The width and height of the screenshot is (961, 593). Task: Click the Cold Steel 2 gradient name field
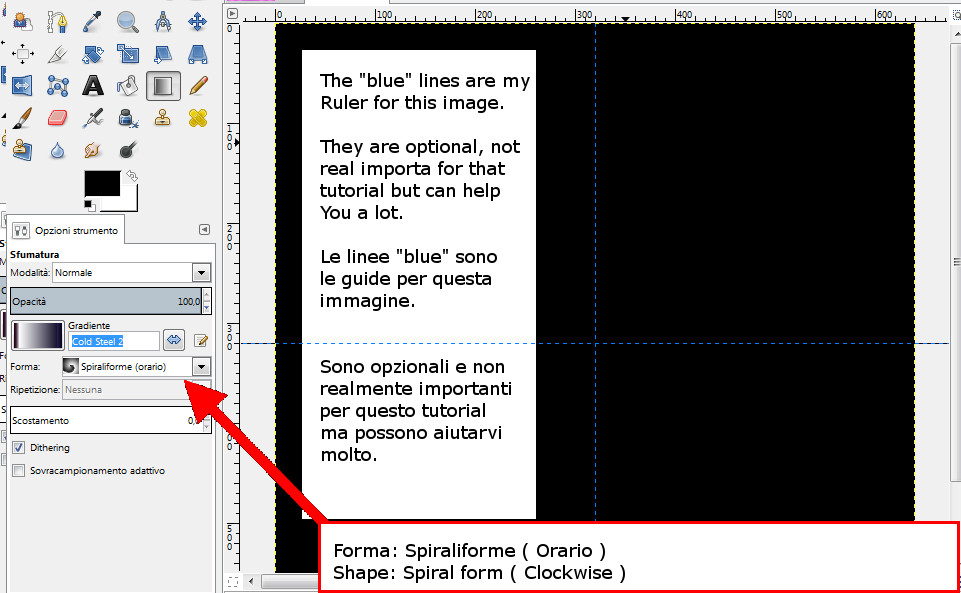coord(113,341)
